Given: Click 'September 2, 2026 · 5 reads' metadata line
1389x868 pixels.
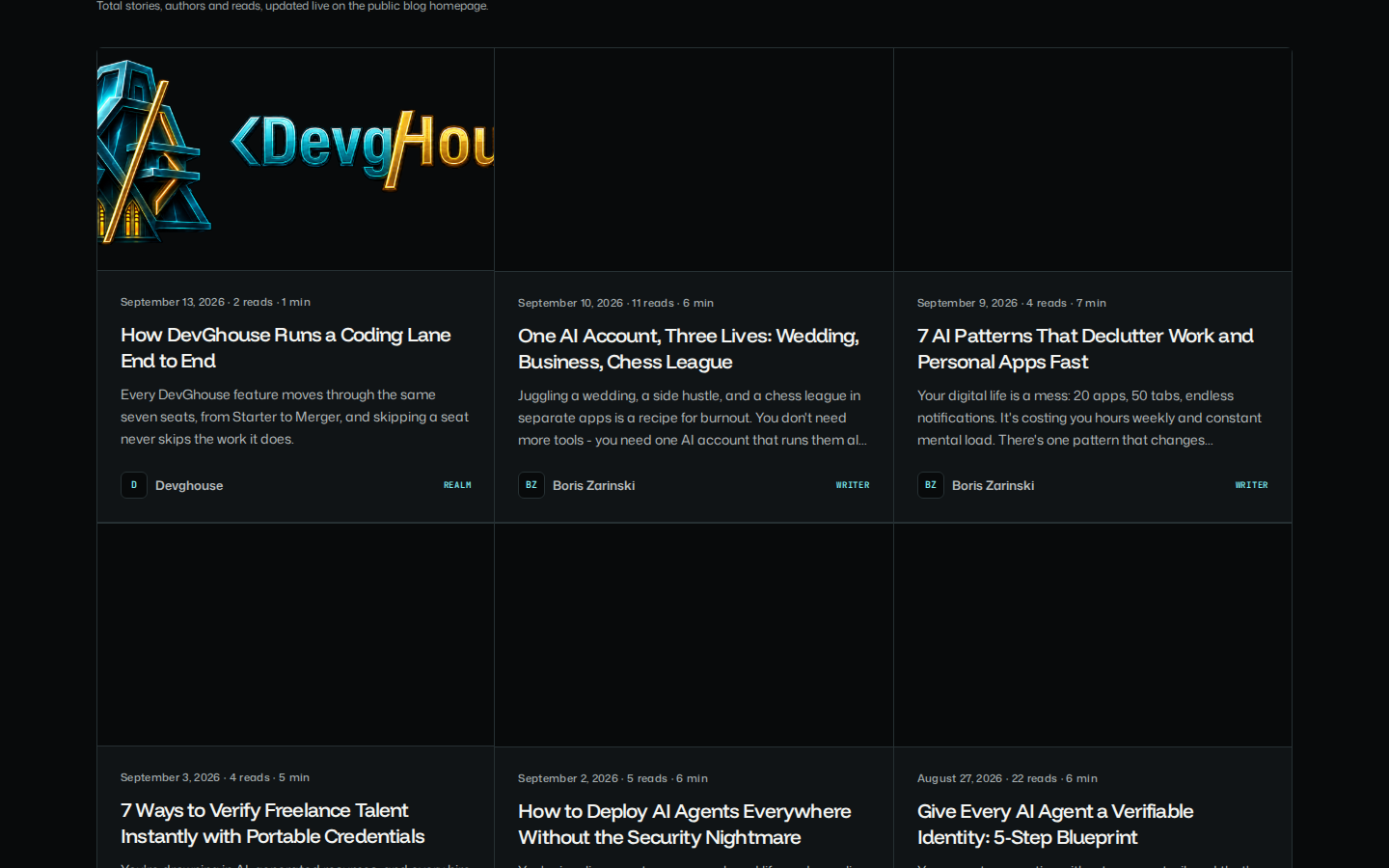Looking at the screenshot, I should [613, 778].
